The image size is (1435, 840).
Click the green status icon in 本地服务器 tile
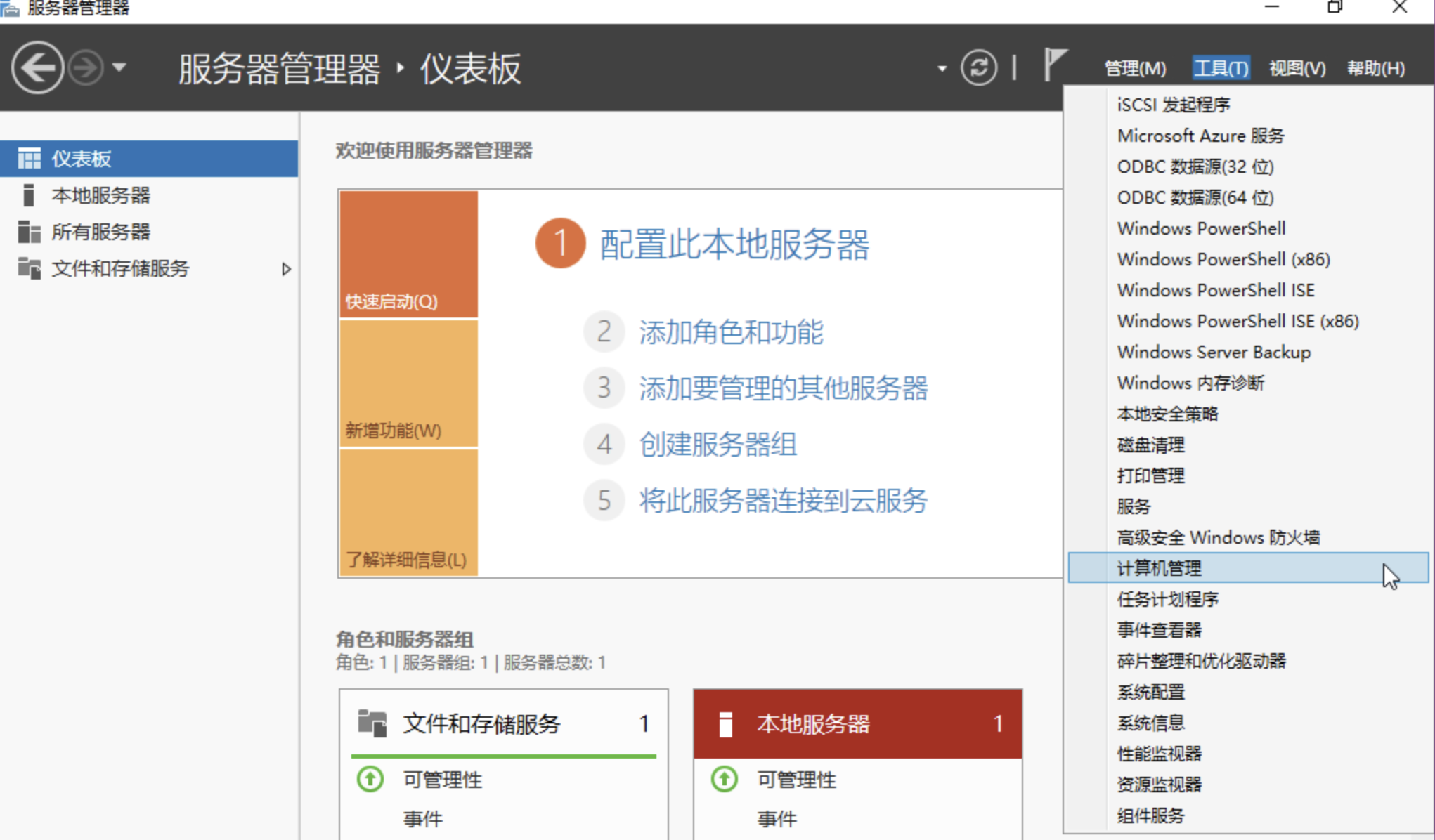click(x=725, y=779)
